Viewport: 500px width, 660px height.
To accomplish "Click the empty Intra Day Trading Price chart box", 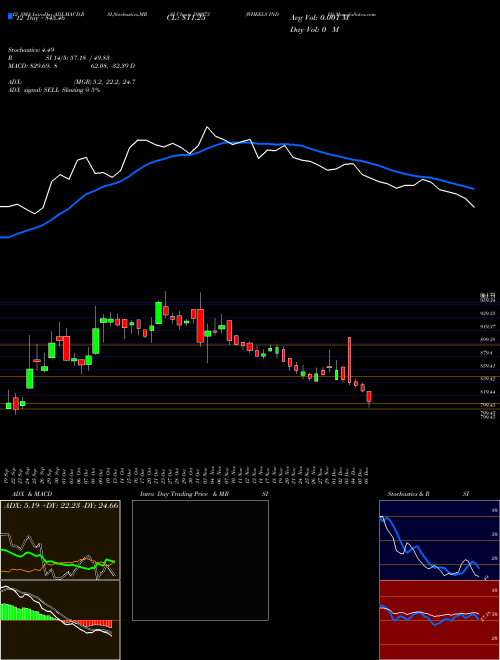I will pyautogui.click(x=200, y=560).
